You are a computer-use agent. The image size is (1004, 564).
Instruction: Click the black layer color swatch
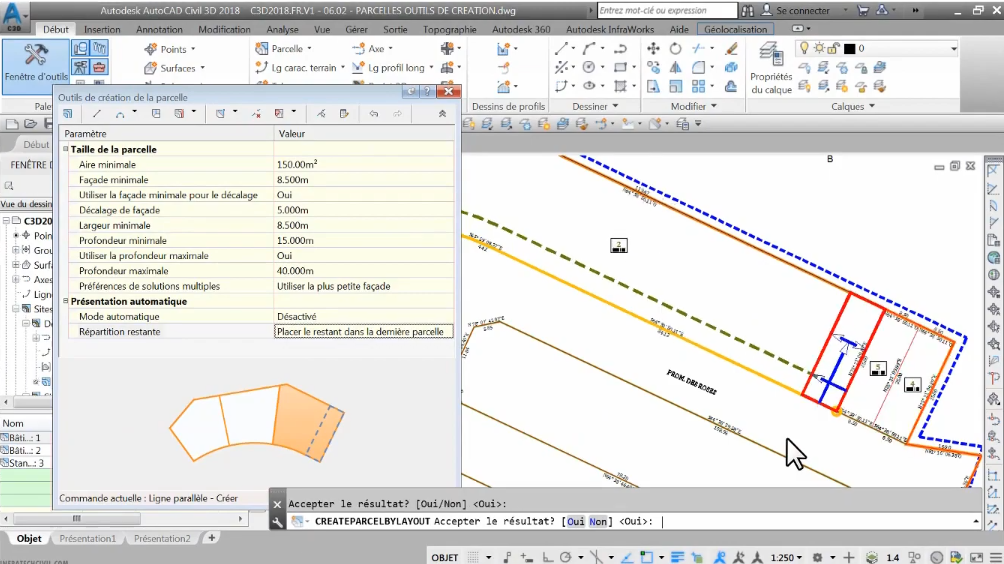[x=850, y=48]
